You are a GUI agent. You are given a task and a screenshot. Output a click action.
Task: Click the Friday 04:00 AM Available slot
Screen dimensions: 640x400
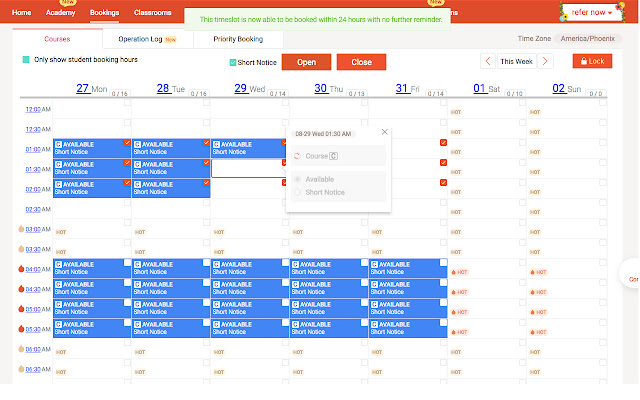click(x=408, y=268)
